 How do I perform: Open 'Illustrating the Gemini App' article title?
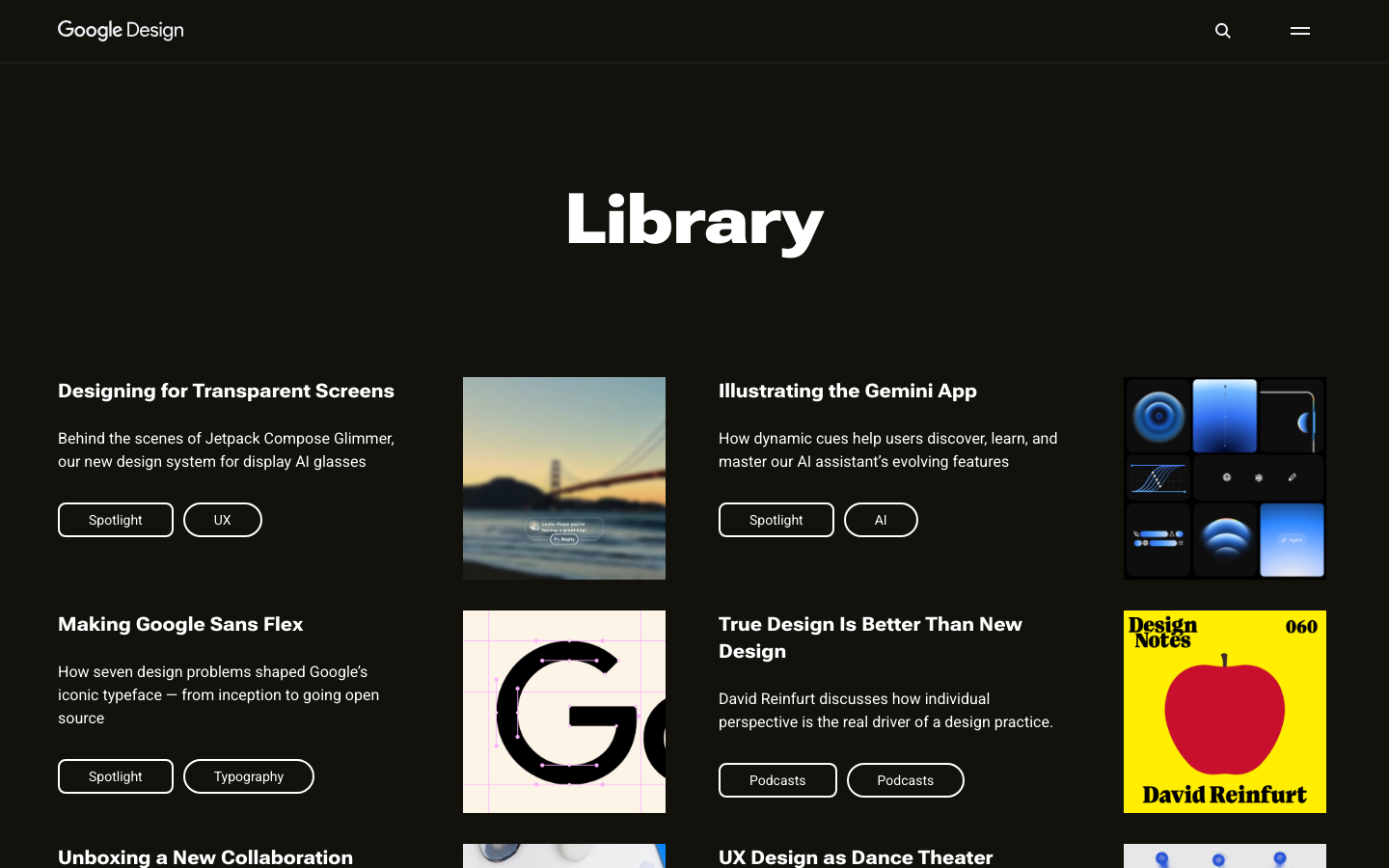(x=847, y=391)
